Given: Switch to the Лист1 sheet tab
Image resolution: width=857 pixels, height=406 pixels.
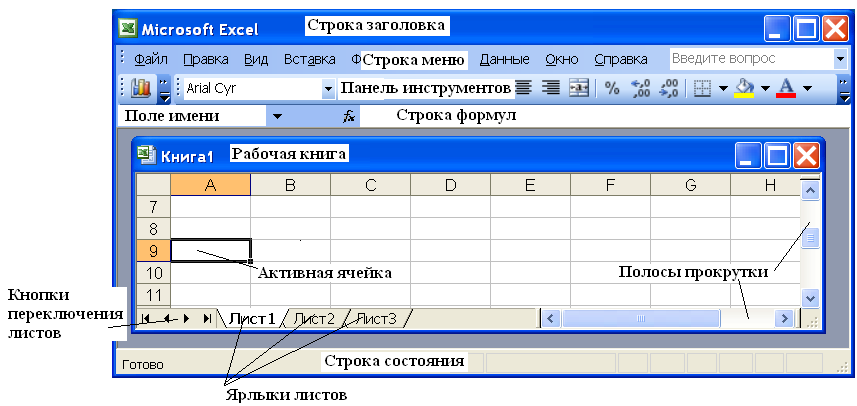Looking at the screenshot, I should tap(251, 319).
